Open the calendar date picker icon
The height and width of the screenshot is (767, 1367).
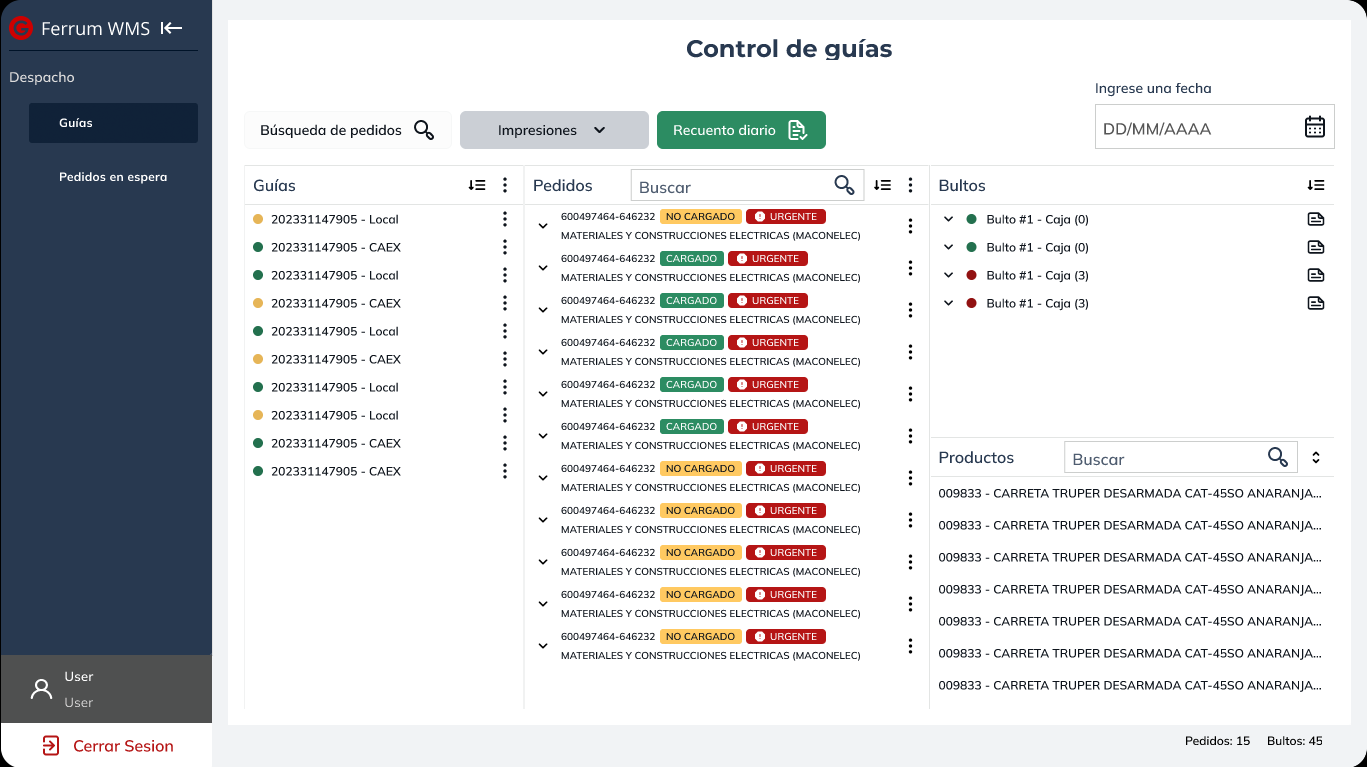coord(1314,127)
